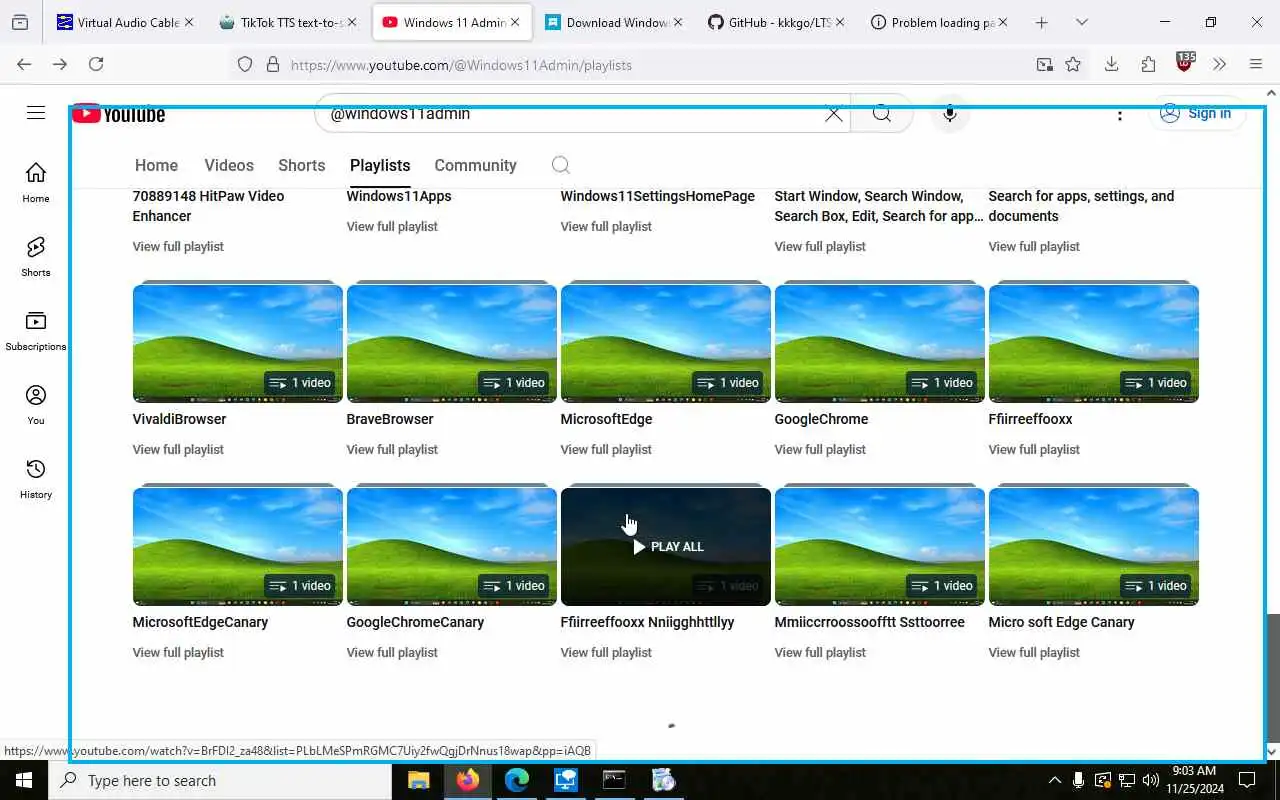Open Shorts in YouTube sidebar
The height and width of the screenshot is (800, 1280).
[36, 256]
